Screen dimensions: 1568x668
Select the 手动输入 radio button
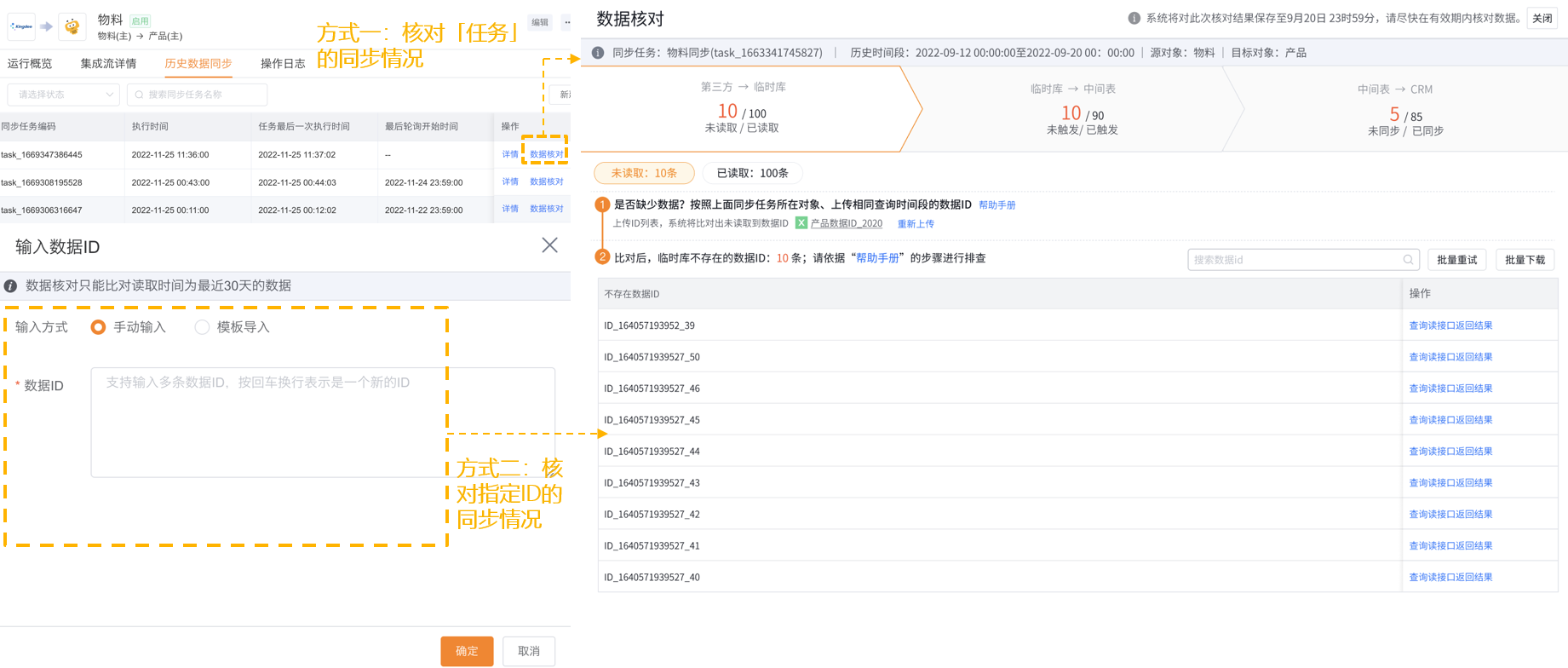click(98, 327)
